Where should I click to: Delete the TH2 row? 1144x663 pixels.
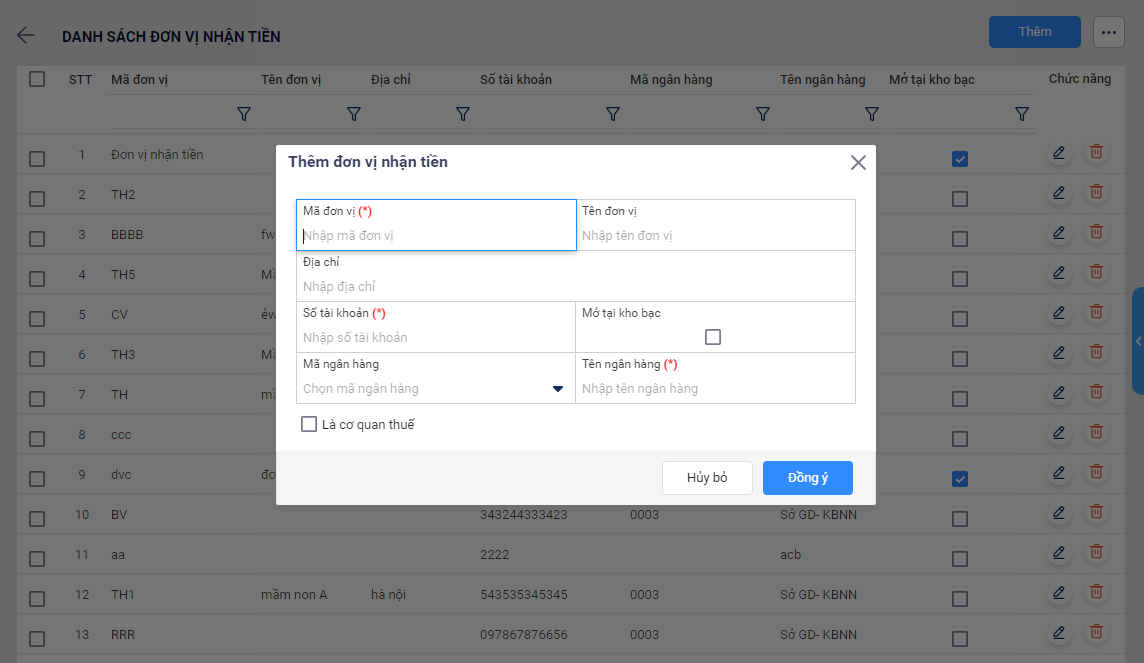point(1096,192)
